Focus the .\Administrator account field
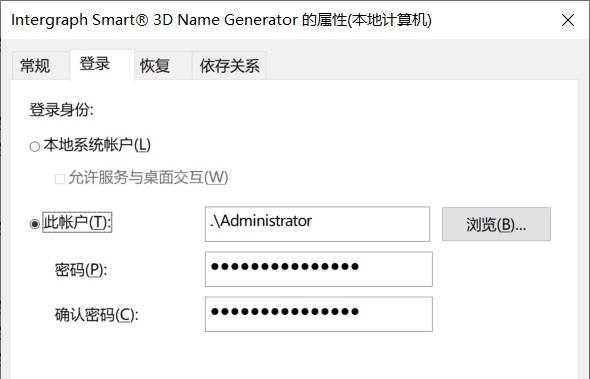590x379 pixels. click(317, 224)
